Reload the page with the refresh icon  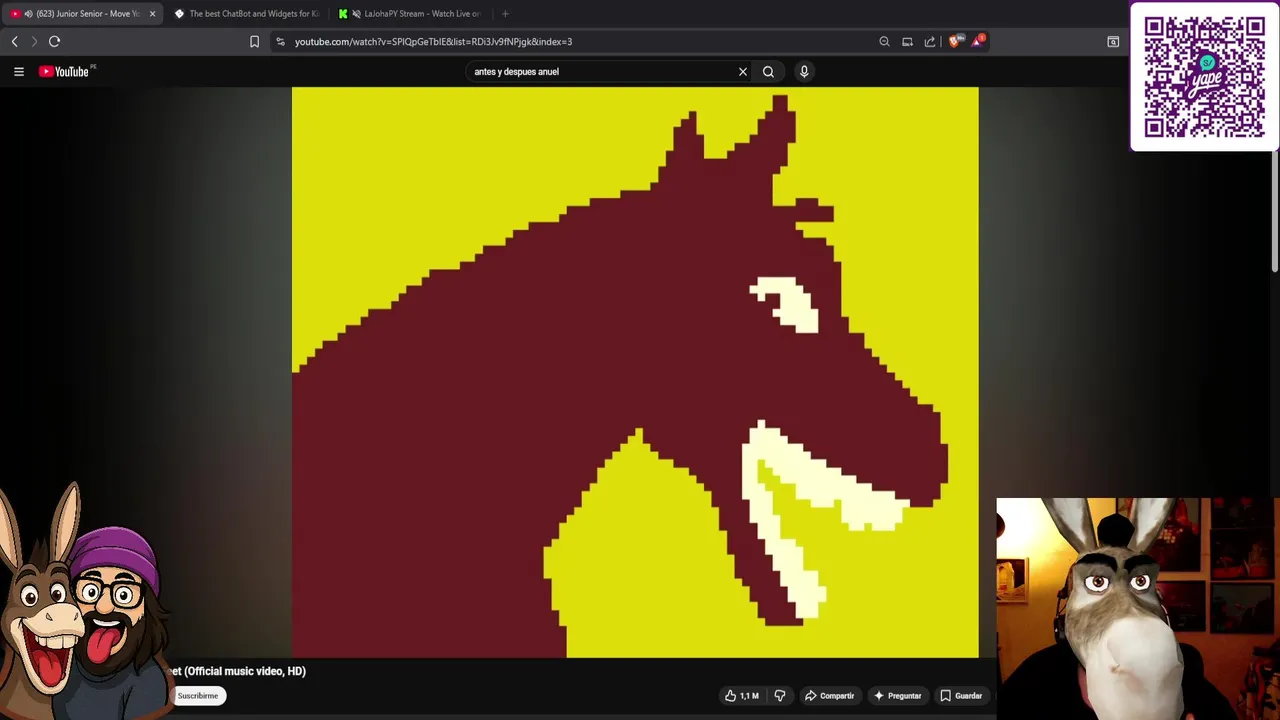click(54, 41)
